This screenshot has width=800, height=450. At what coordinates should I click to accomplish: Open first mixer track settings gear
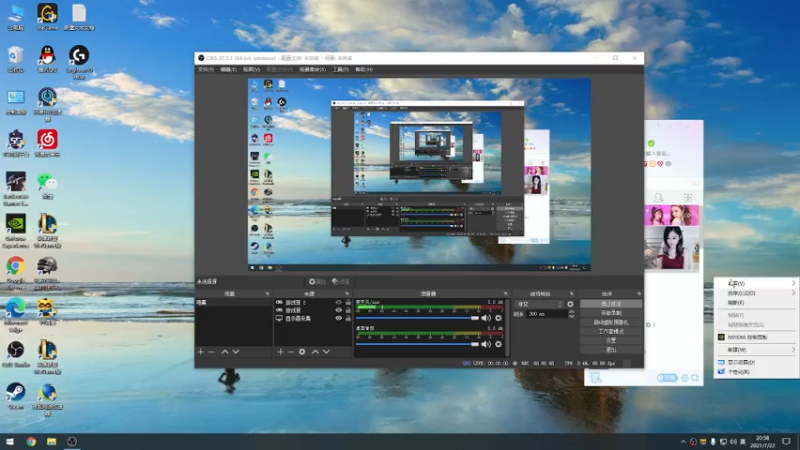coord(498,318)
